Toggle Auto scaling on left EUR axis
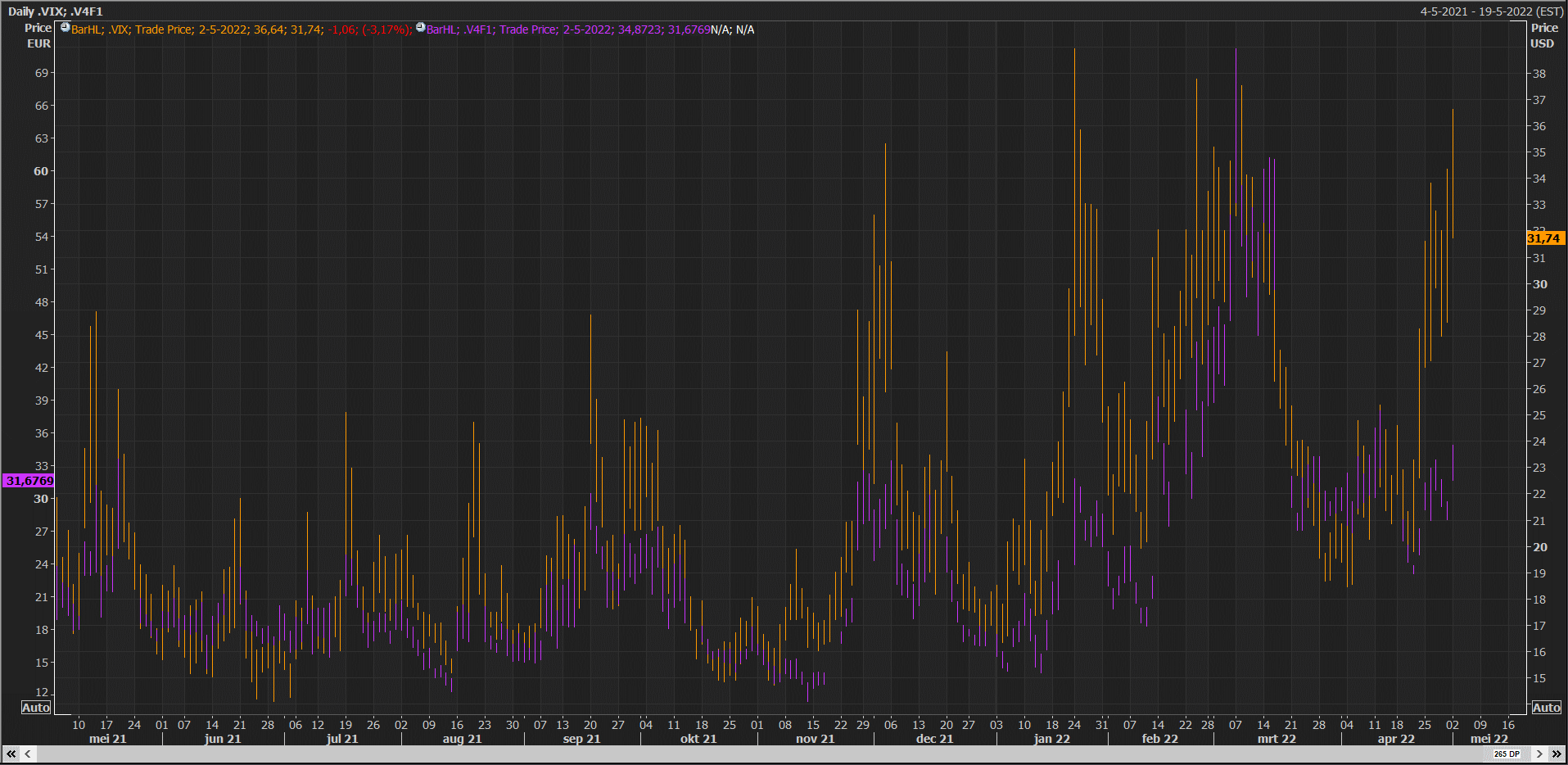 (35, 708)
